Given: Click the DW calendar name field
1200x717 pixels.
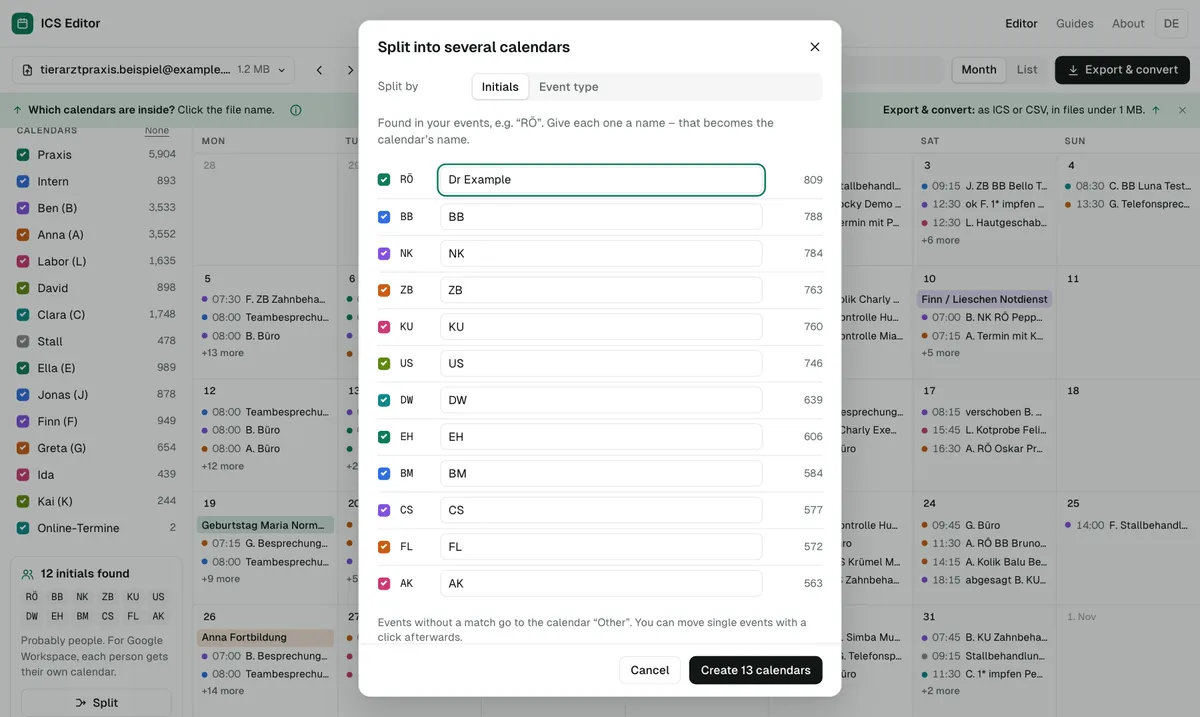Looking at the screenshot, I should pyautogui.click(x=601, y=400).
